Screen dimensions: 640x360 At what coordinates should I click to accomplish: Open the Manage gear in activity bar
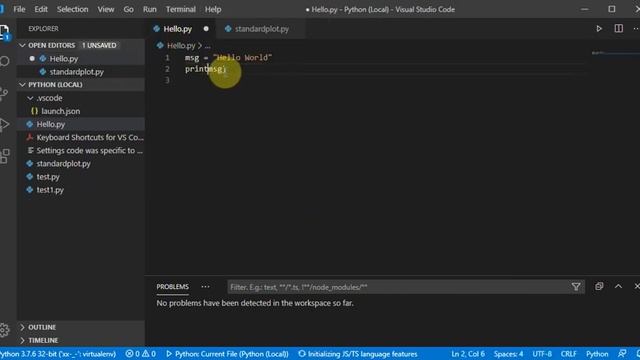[4, 330]
